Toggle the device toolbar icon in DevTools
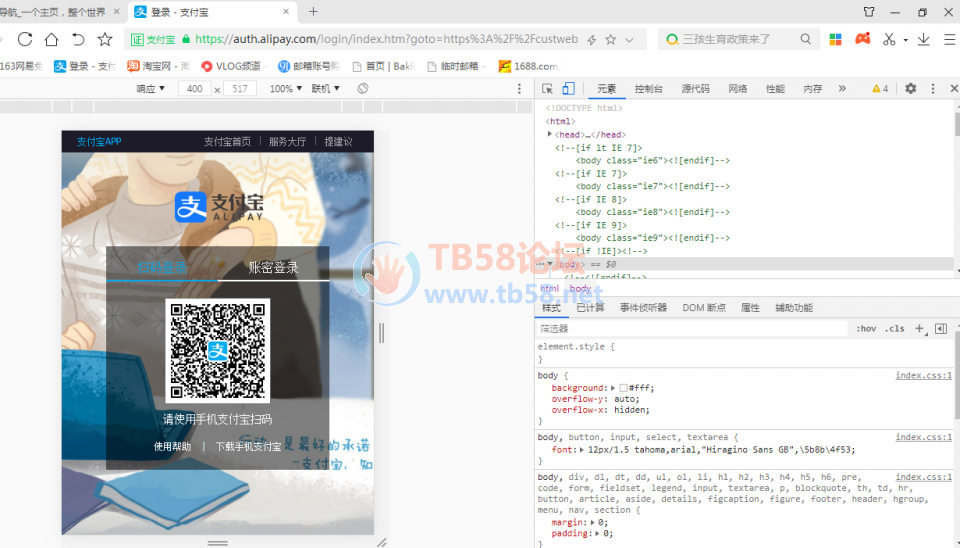960x548 pixels. tap(568, 89)
